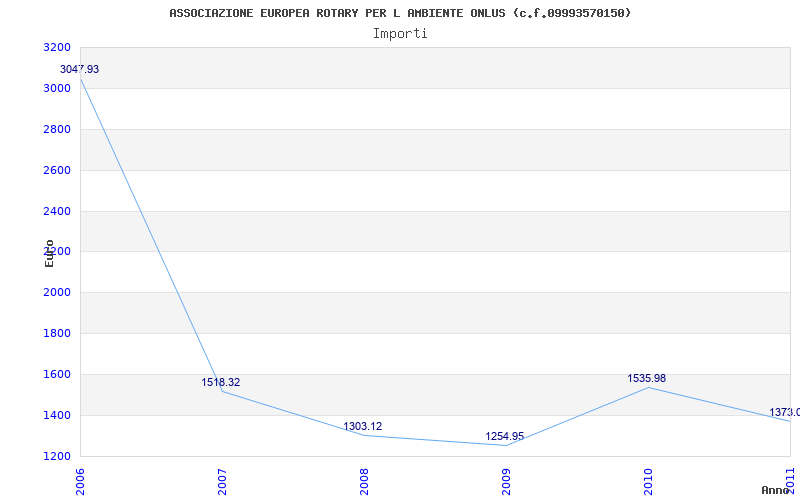Viewport: 800px width, 500px height.
Task: Click y-axis tick label 1800
Action: click(x=57, y=334)
